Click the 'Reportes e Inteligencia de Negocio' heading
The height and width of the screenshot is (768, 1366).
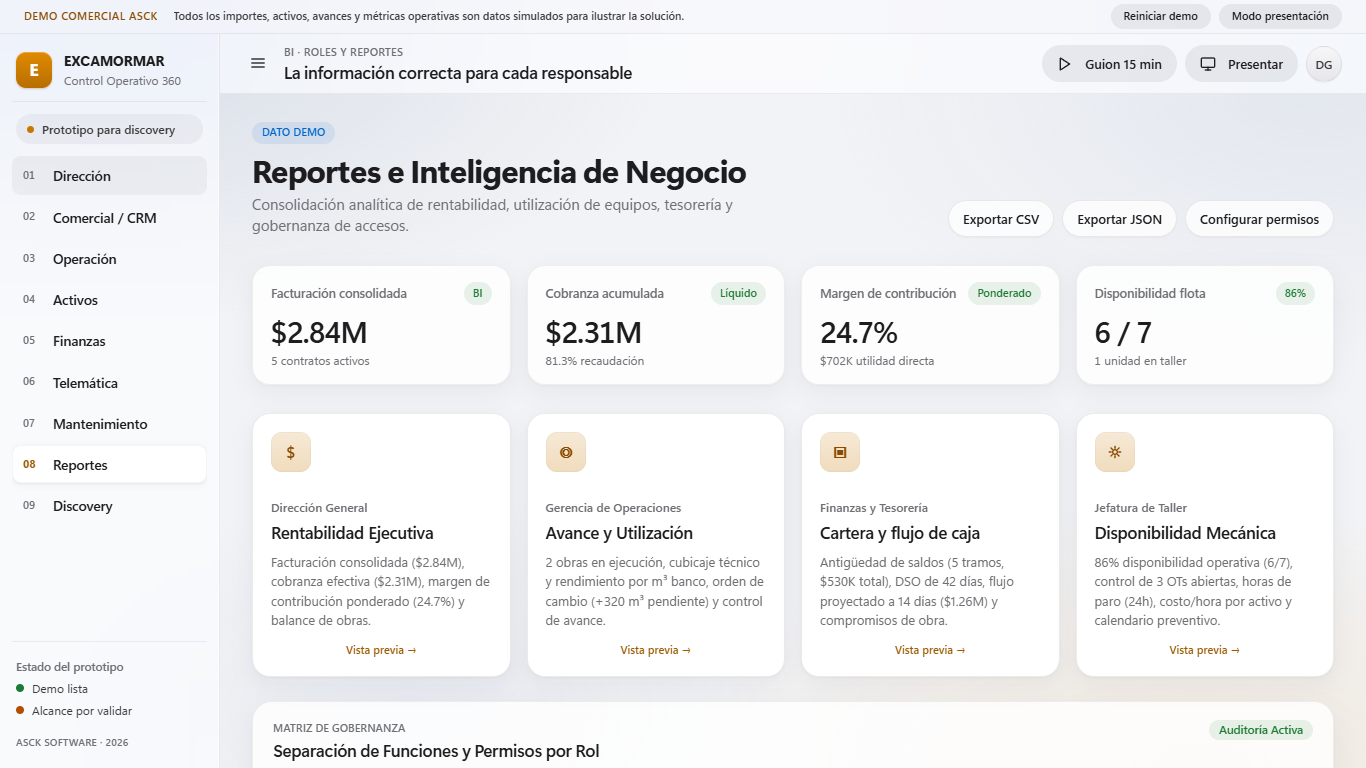click(499, 172)
